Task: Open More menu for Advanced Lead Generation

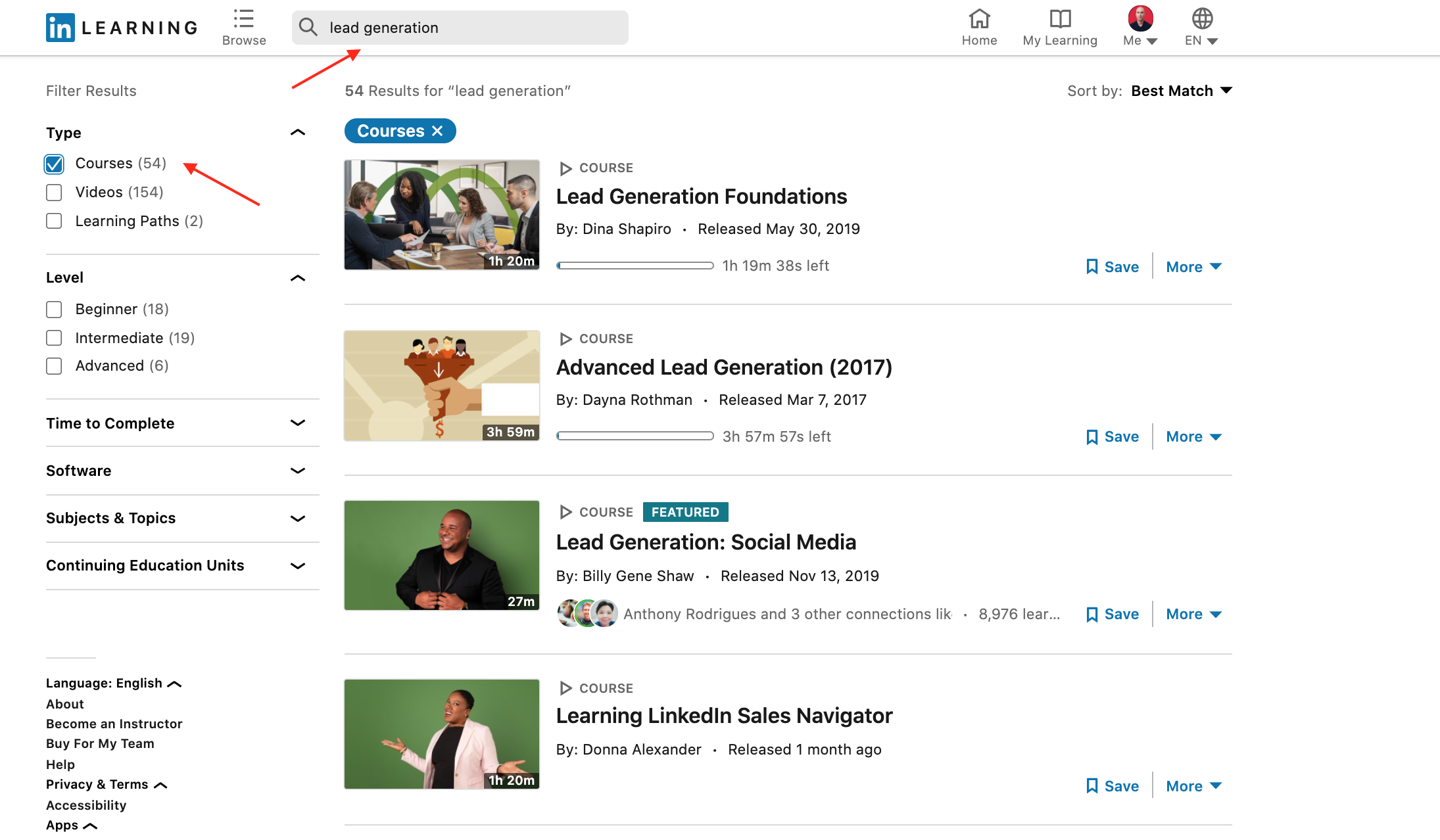Action: pyautogui.click(x=1193, y=437)
